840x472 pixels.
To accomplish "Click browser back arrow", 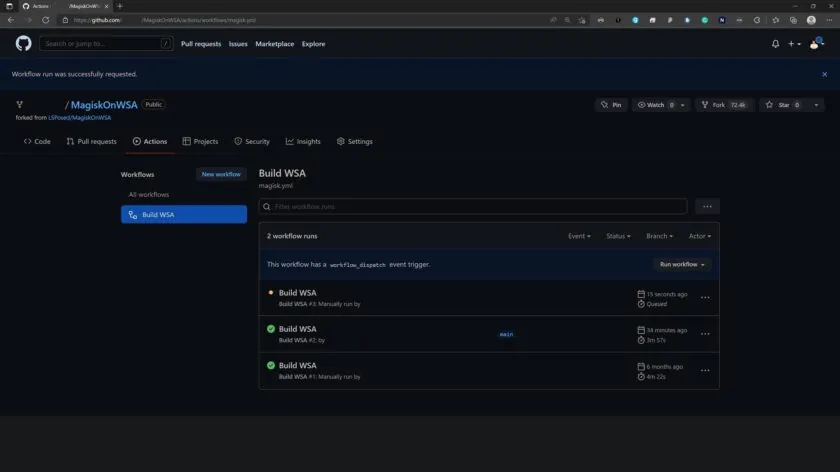I will click(10, 20).
